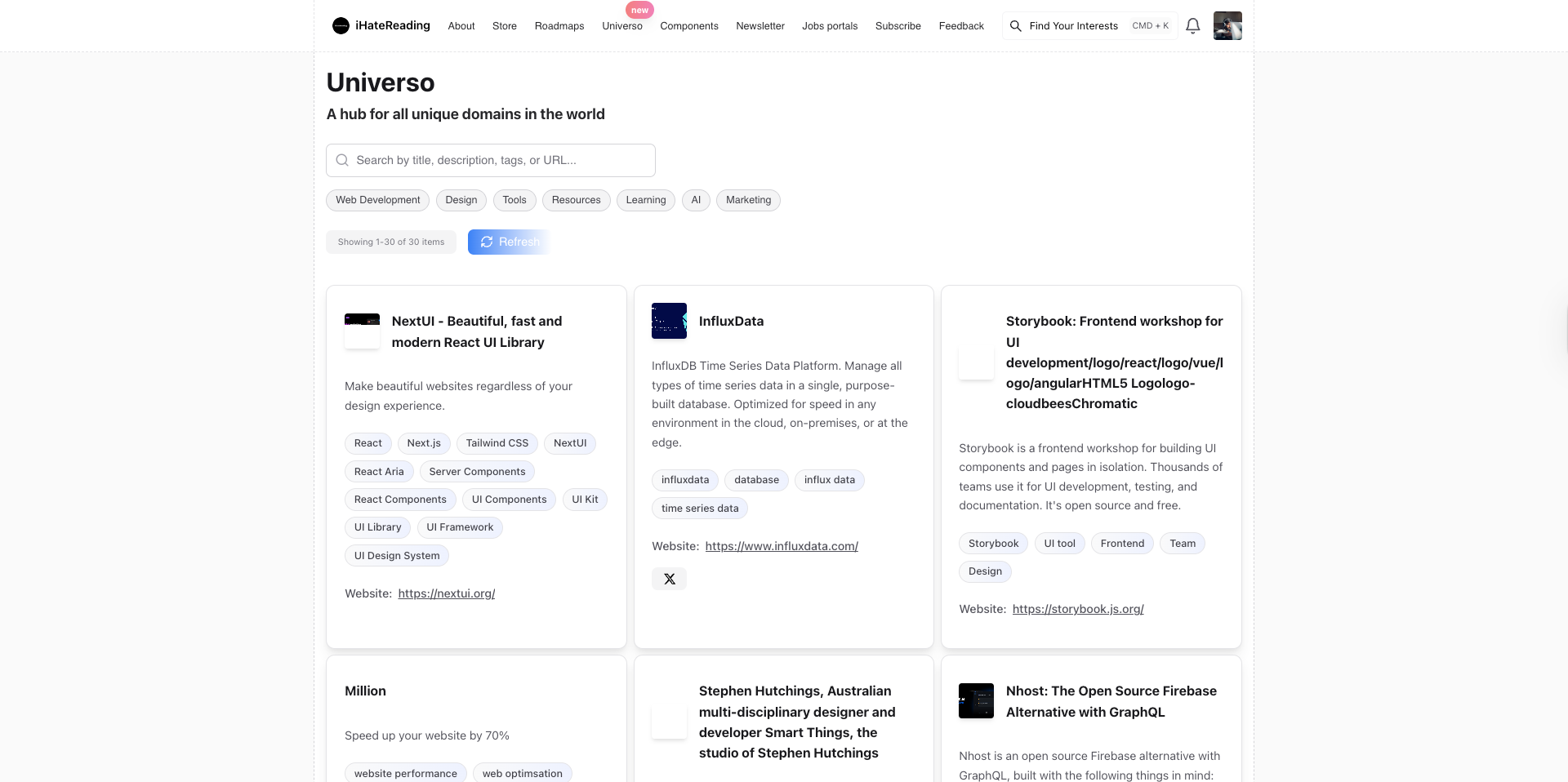
Task: Open InfluxData's X social link
Action: point(669,579)
